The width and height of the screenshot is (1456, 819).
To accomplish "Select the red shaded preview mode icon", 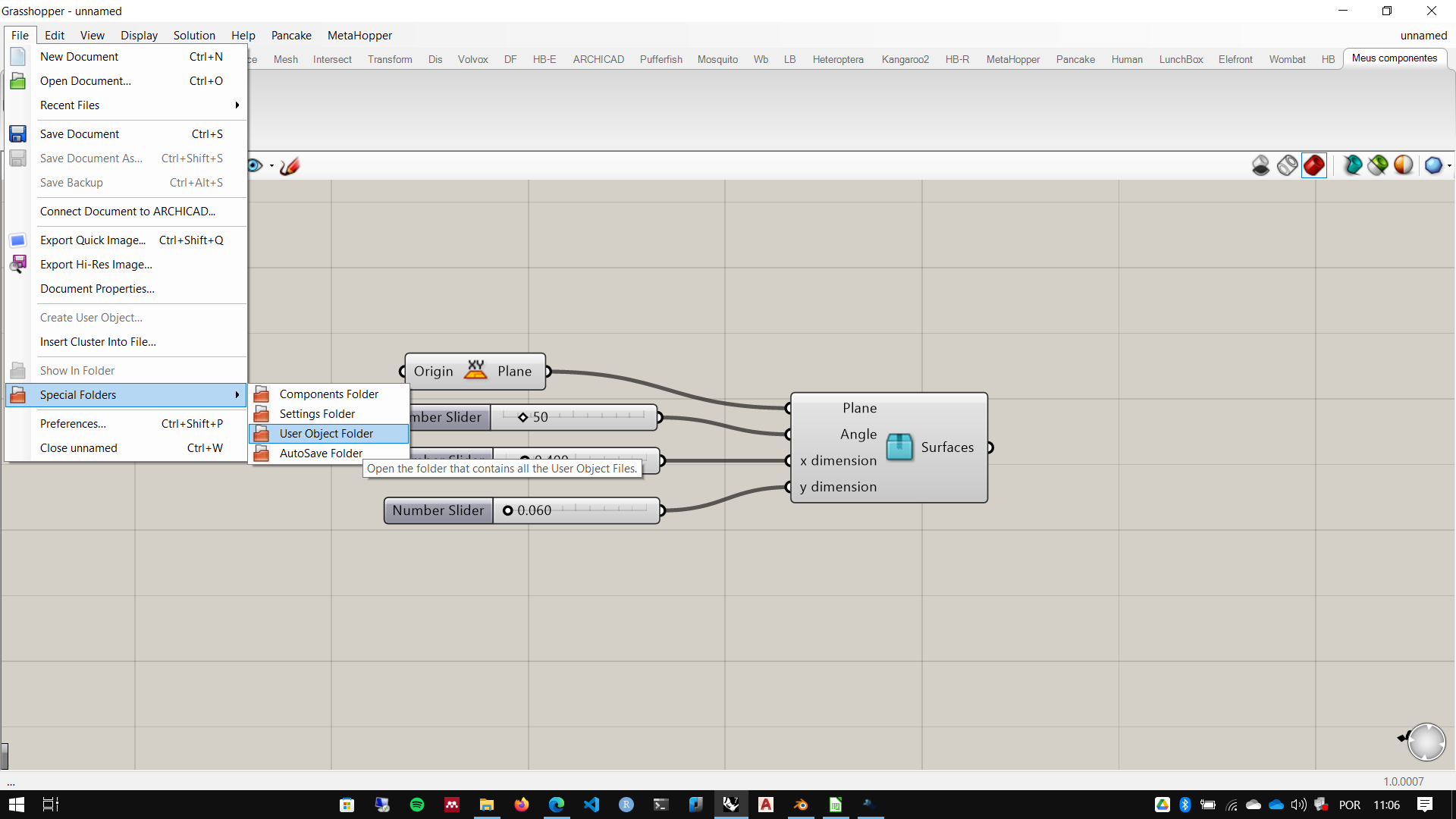I will coord(1314,165).
